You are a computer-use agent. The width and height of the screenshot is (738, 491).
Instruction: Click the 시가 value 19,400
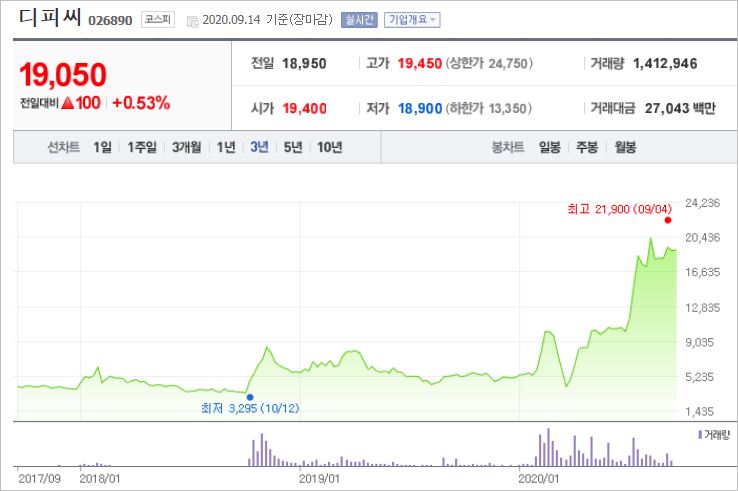pyautogui.click(x=305, y=109)
